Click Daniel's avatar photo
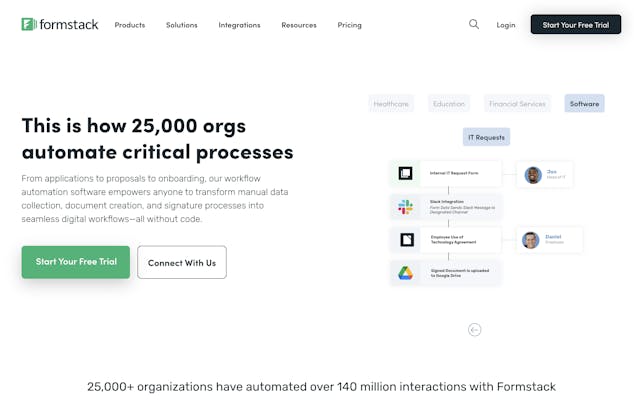 530,240
